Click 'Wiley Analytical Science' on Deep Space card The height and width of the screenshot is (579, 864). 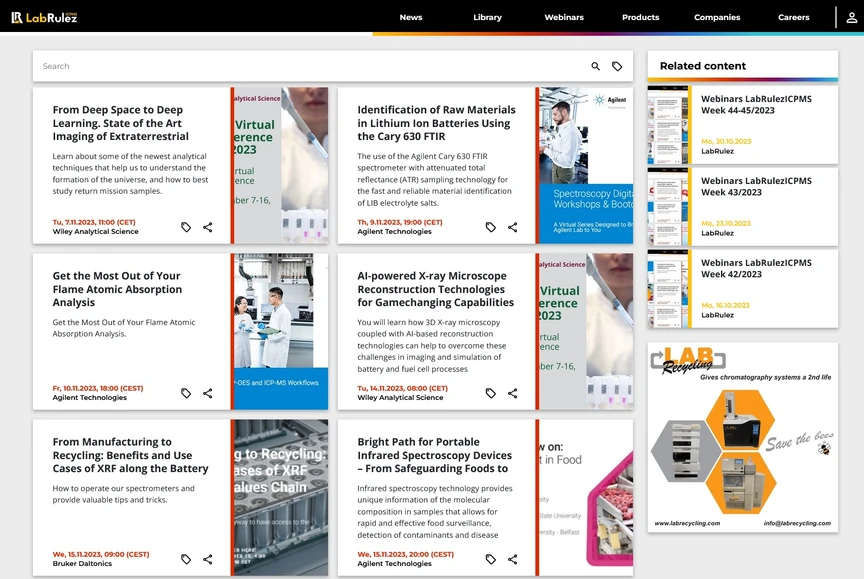(x=95, y=232)
